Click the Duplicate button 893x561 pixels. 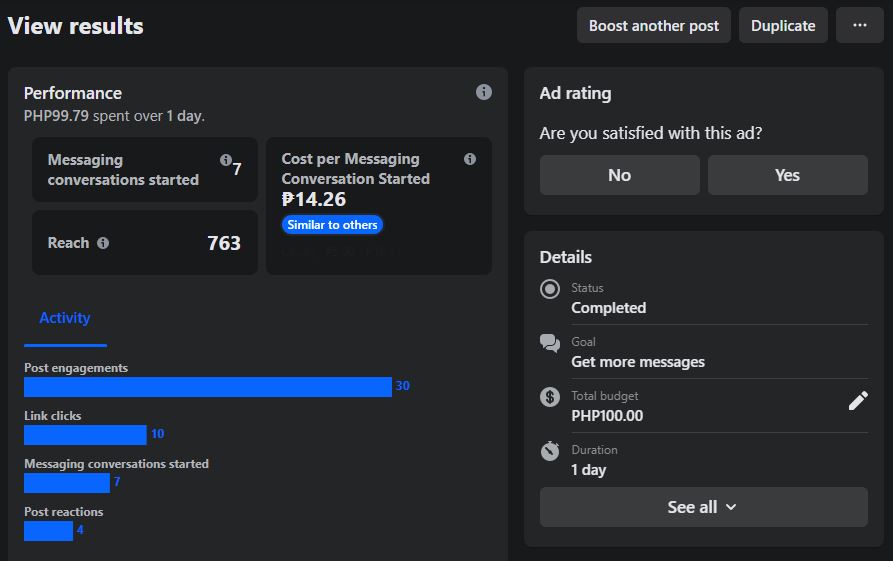click(x=783, y=25)
